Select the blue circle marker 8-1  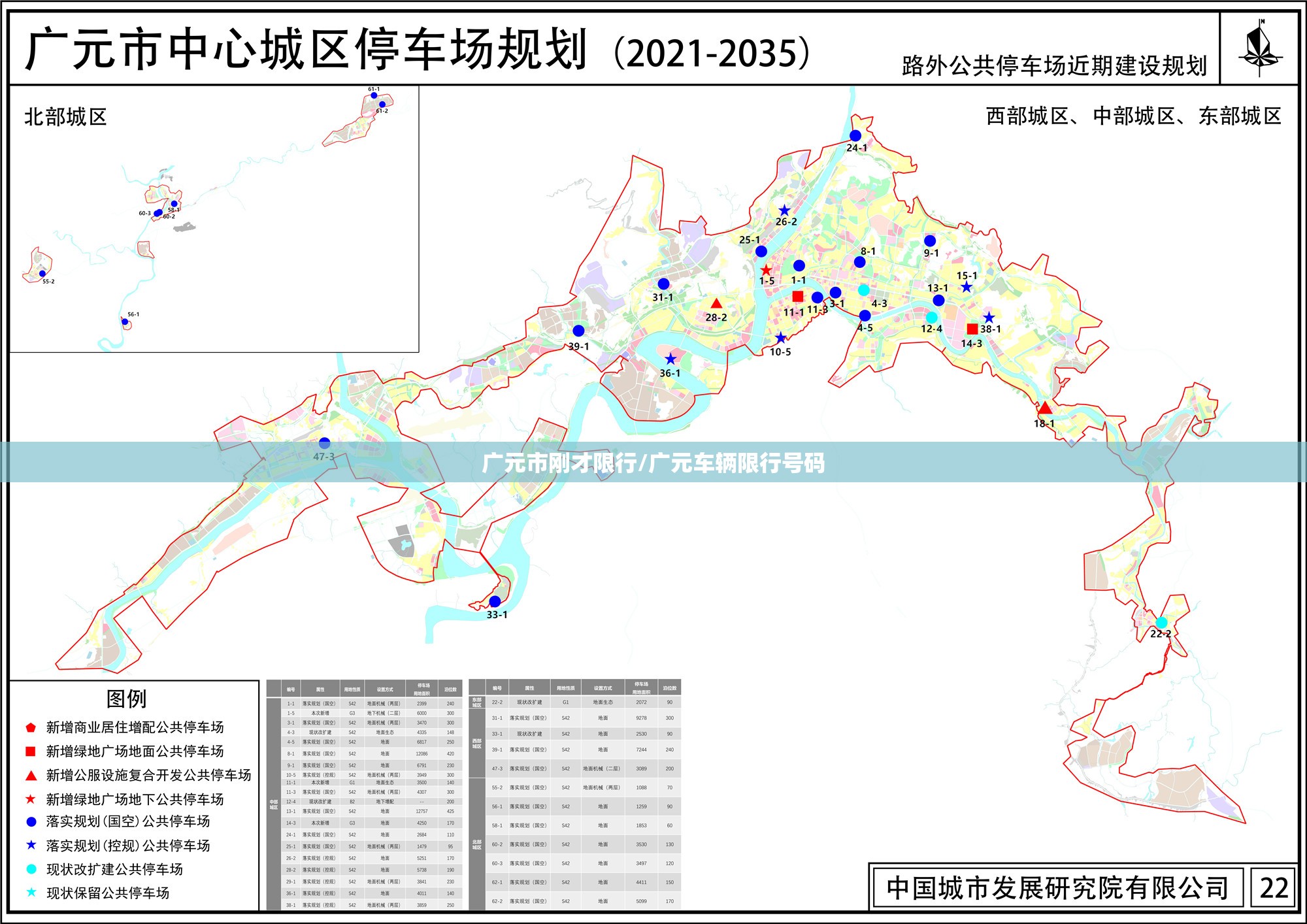(860, 262)
